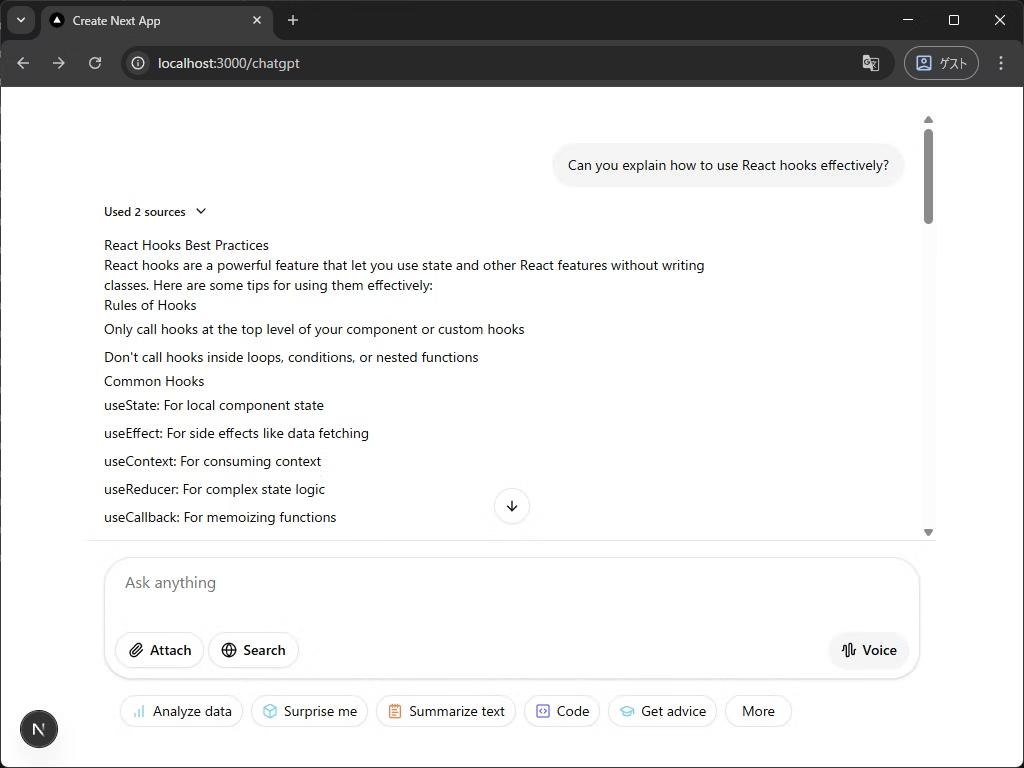Click the Search globe button

[253, 650]
